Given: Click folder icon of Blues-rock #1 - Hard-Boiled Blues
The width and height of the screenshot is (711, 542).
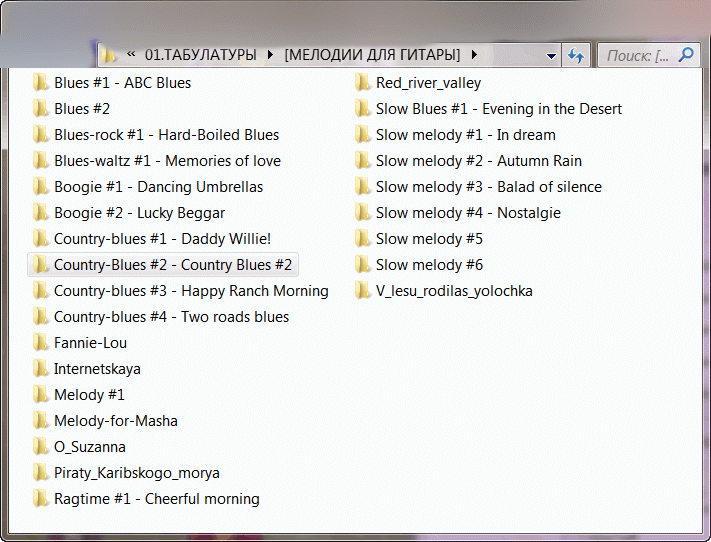Looking at the screenshot, I should [x=40, y=135].
